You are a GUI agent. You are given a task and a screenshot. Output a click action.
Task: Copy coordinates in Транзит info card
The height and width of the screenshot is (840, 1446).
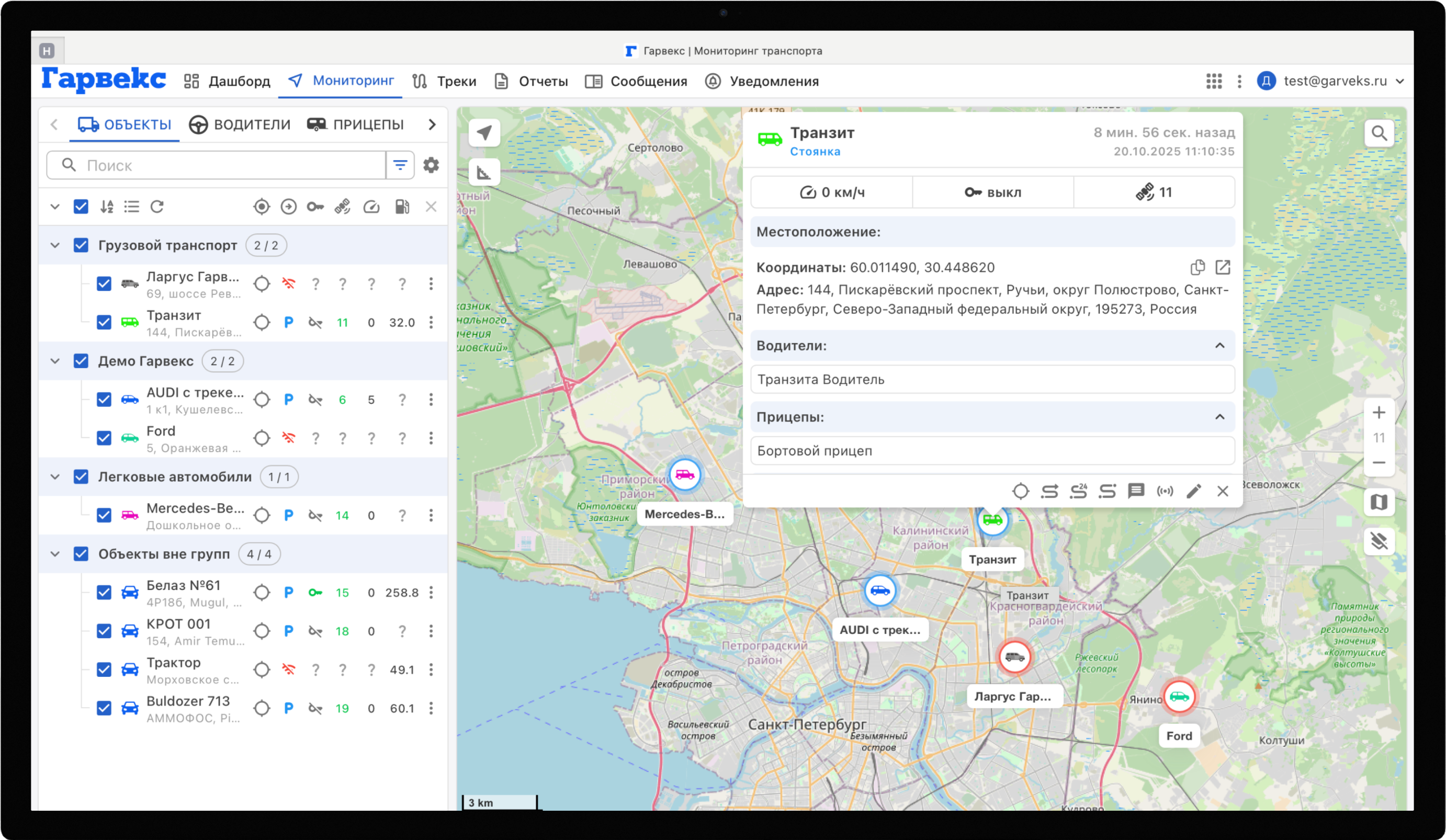click(x=1197, y=267)
